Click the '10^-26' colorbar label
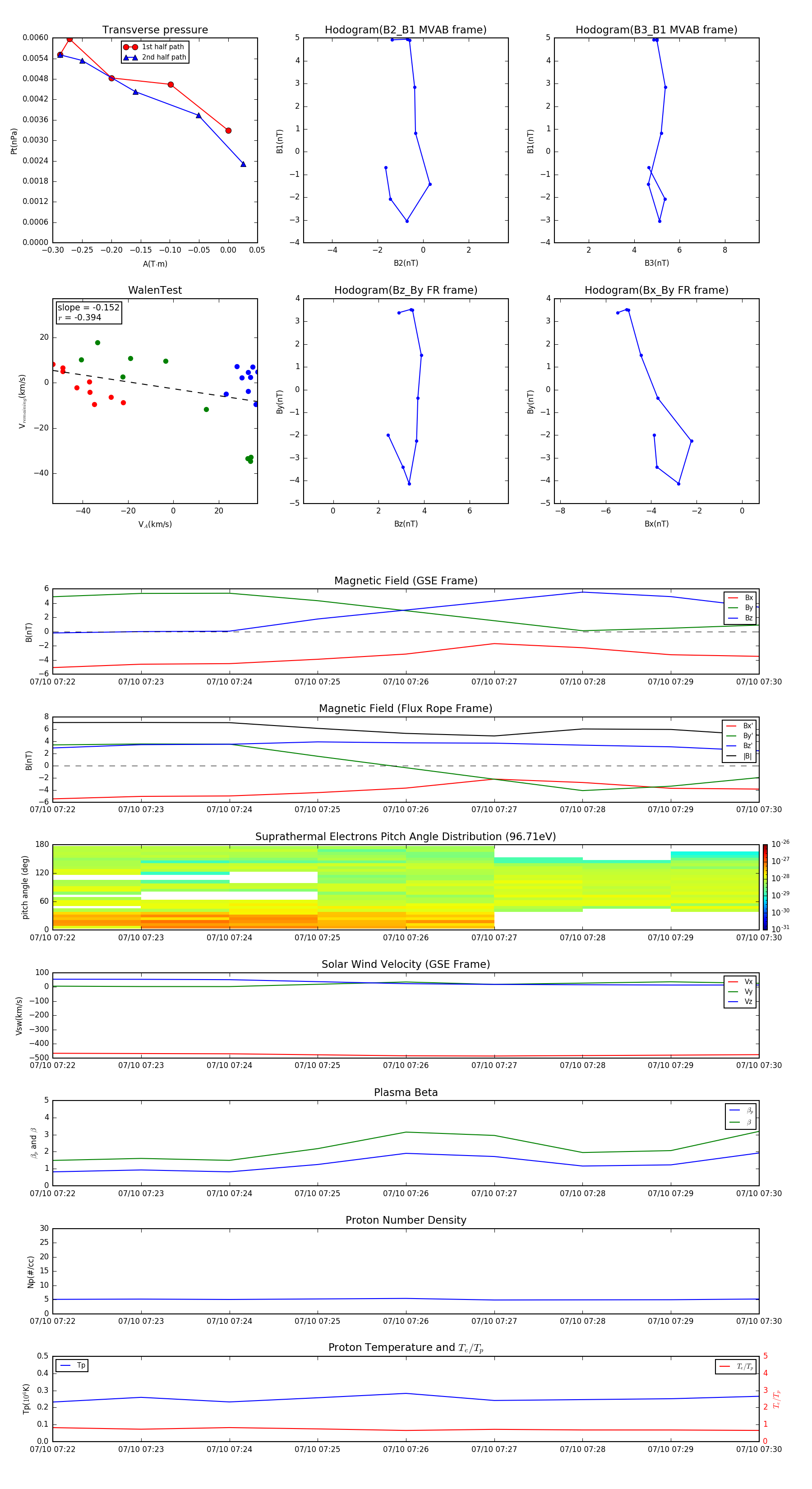This screenshot has width=812, height=1489. (780, 844)
